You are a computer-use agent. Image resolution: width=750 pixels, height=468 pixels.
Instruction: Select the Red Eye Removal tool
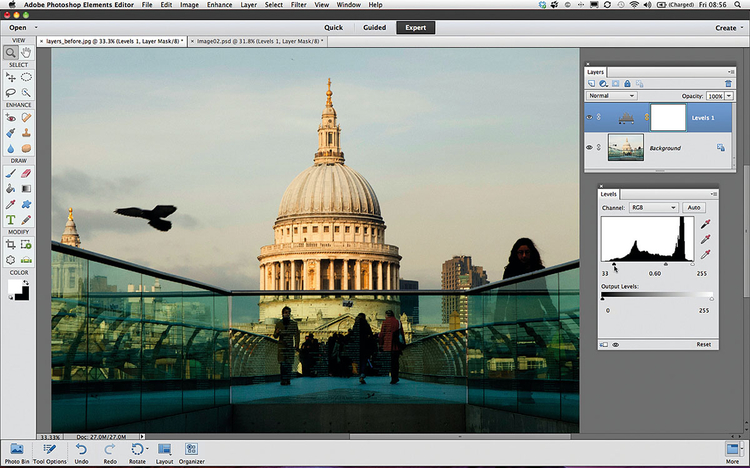tap(11, 118)
